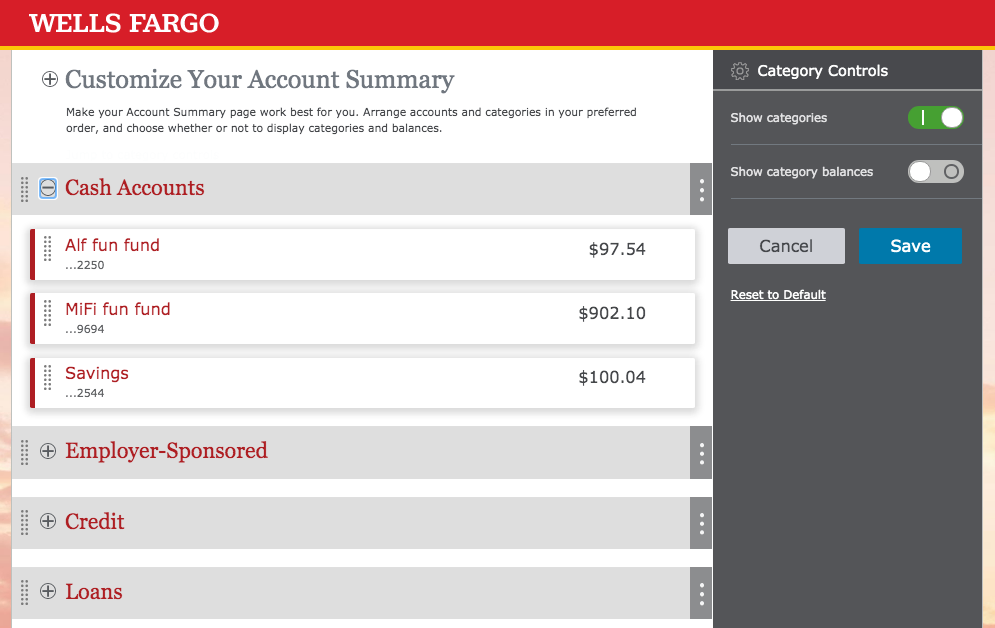Click the Alf fun fund drag handle
Image resolution: width=995 pixels, height=628 pixels.
pos(48,249)
